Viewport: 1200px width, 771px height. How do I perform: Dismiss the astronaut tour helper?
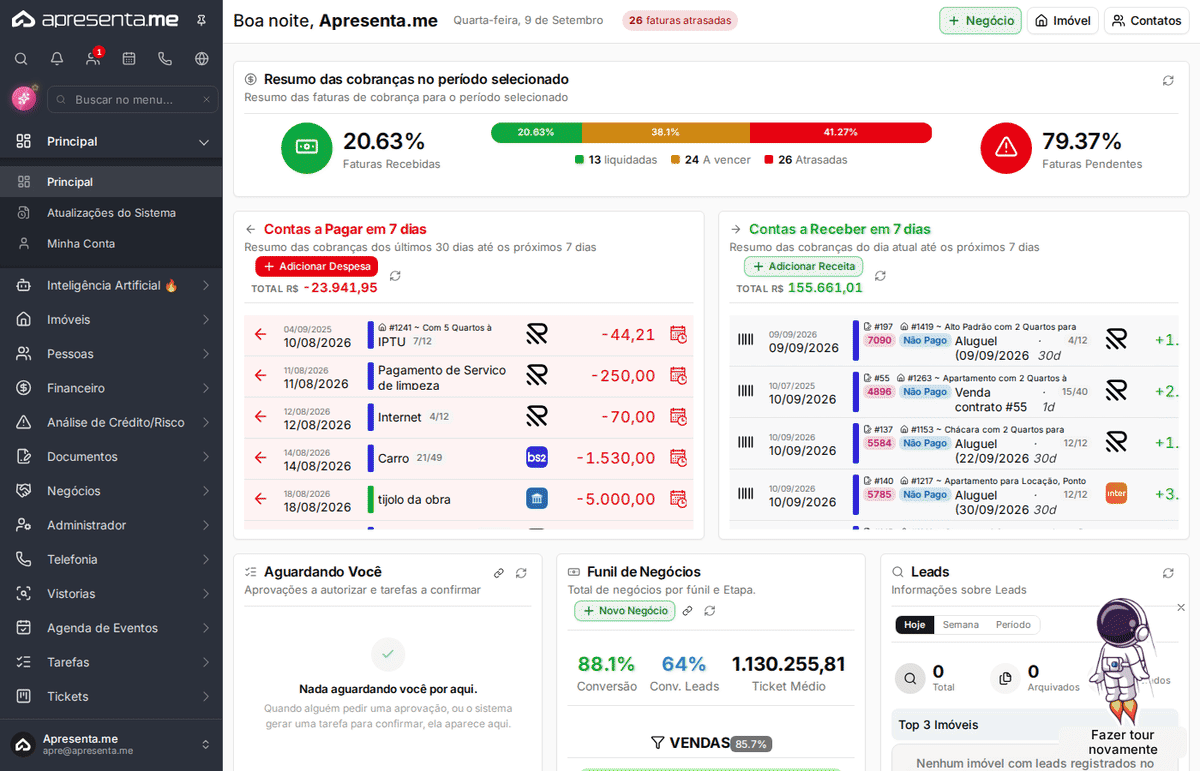coord(1181,607)
